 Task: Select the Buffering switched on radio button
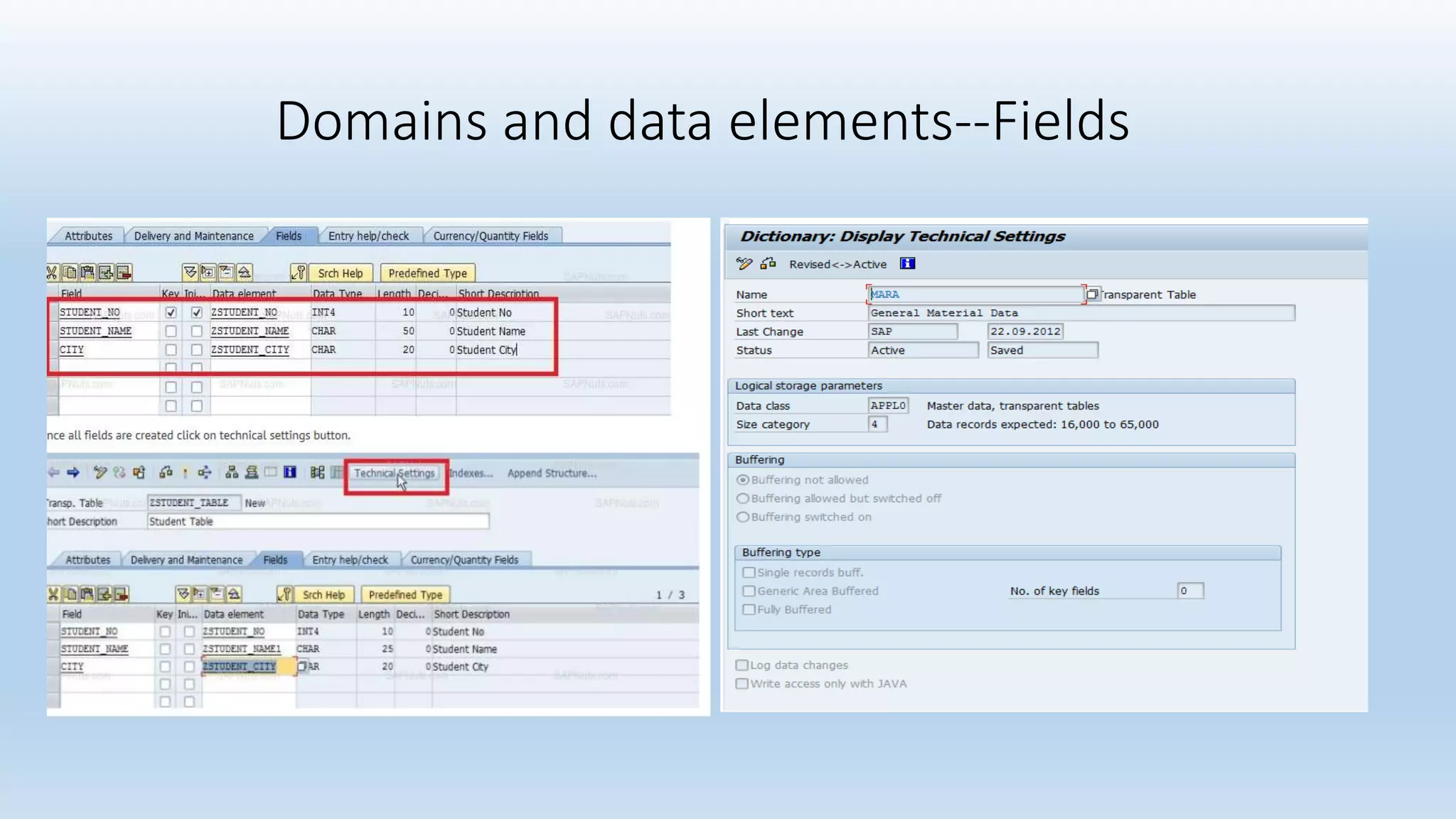click(x=743, y=517)
